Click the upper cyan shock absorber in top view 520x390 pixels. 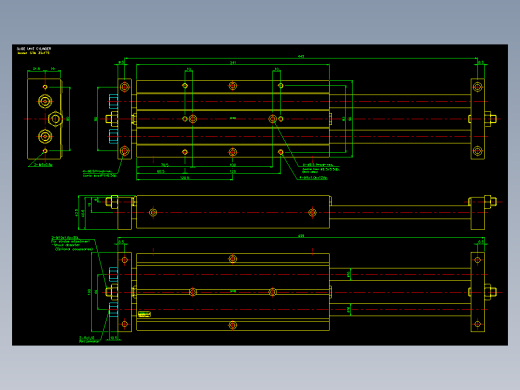(x=113, y=101)
